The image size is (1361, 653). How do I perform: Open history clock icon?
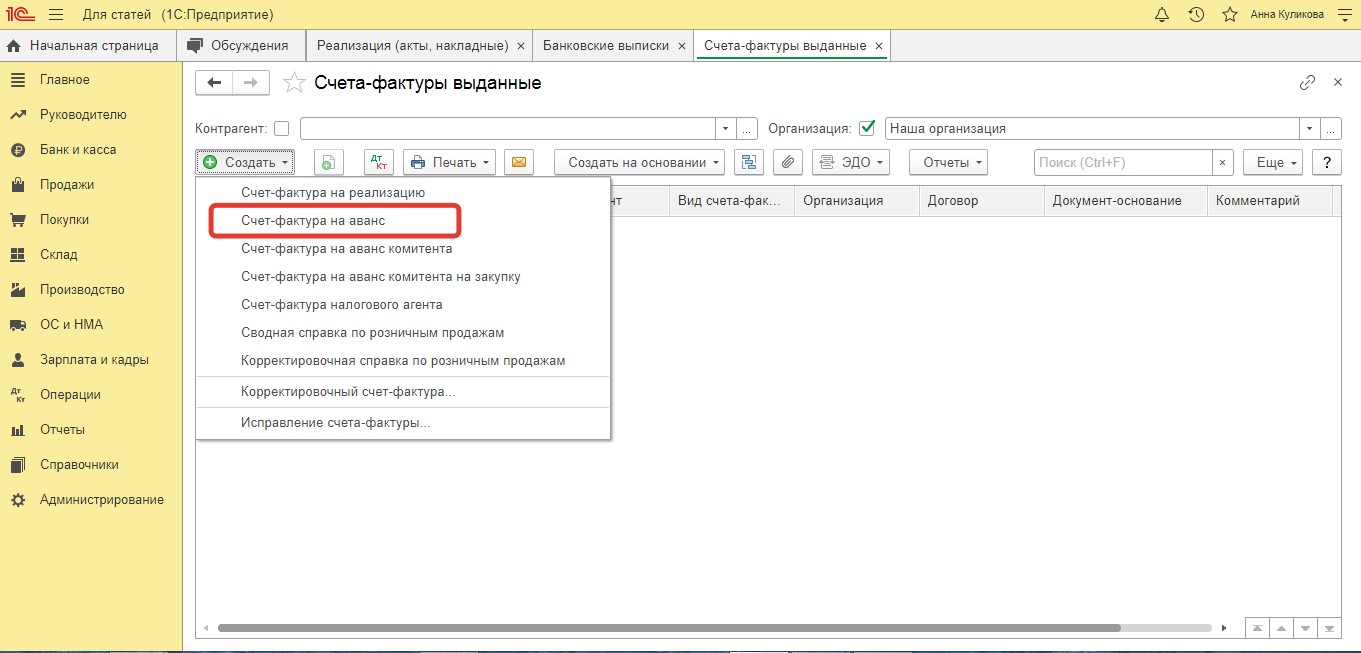(1196, 15)
